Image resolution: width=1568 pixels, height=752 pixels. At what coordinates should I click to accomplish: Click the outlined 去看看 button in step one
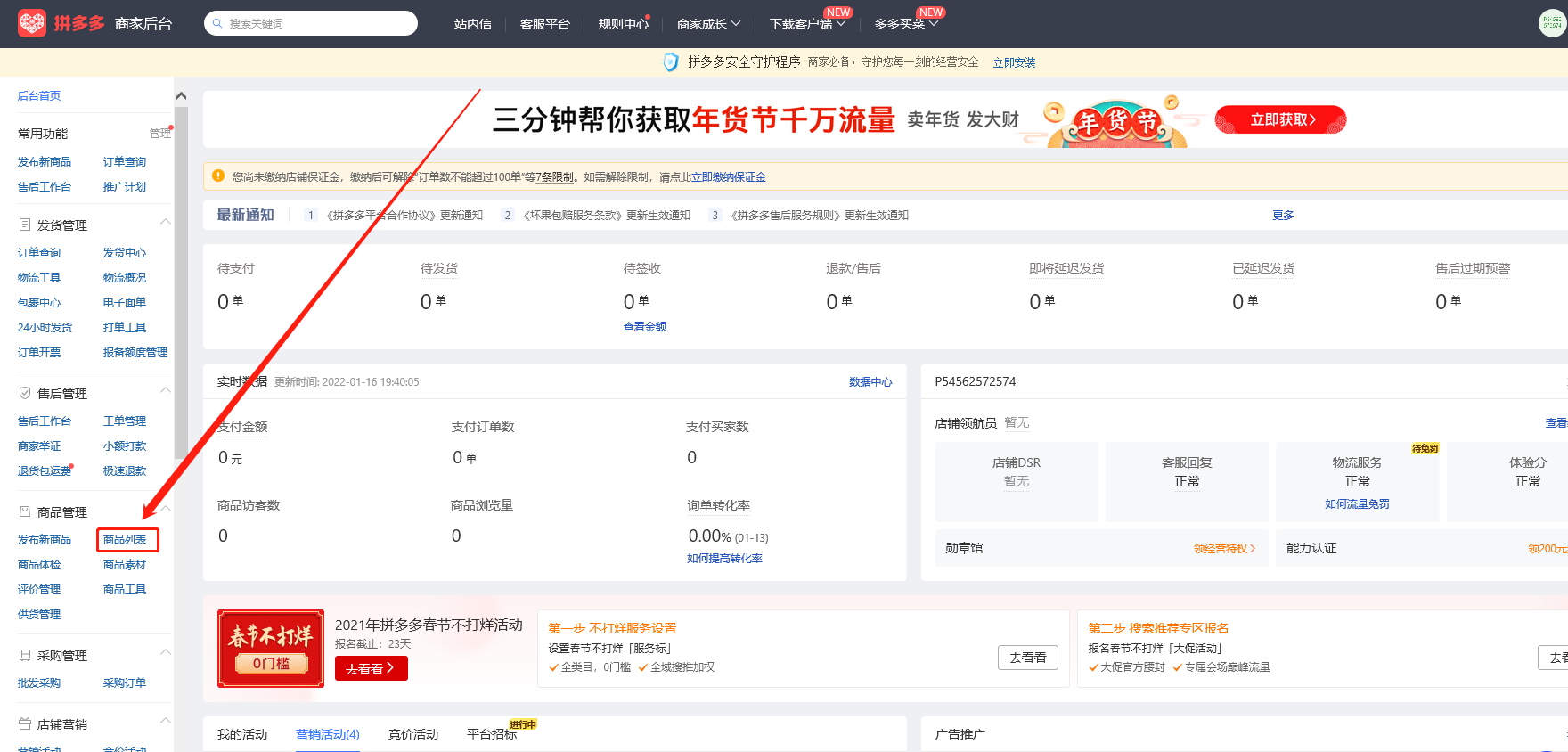coord(1028,658)
